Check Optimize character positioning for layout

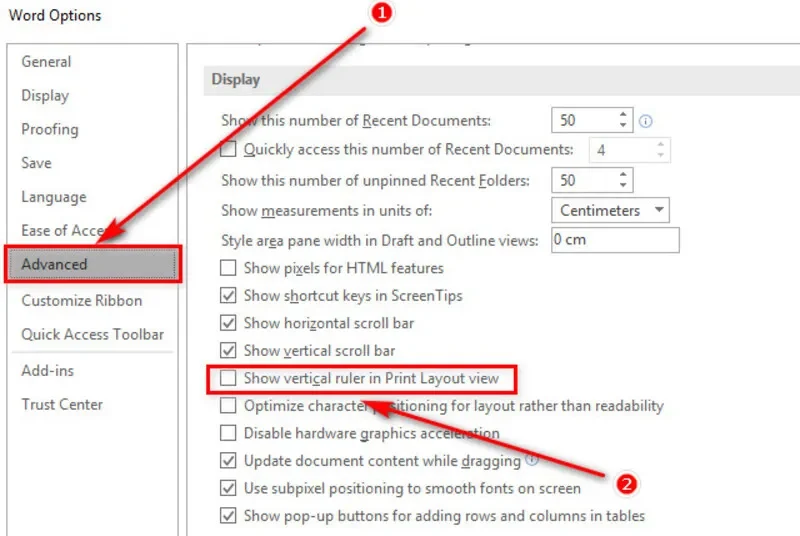[x=228, y=405]
